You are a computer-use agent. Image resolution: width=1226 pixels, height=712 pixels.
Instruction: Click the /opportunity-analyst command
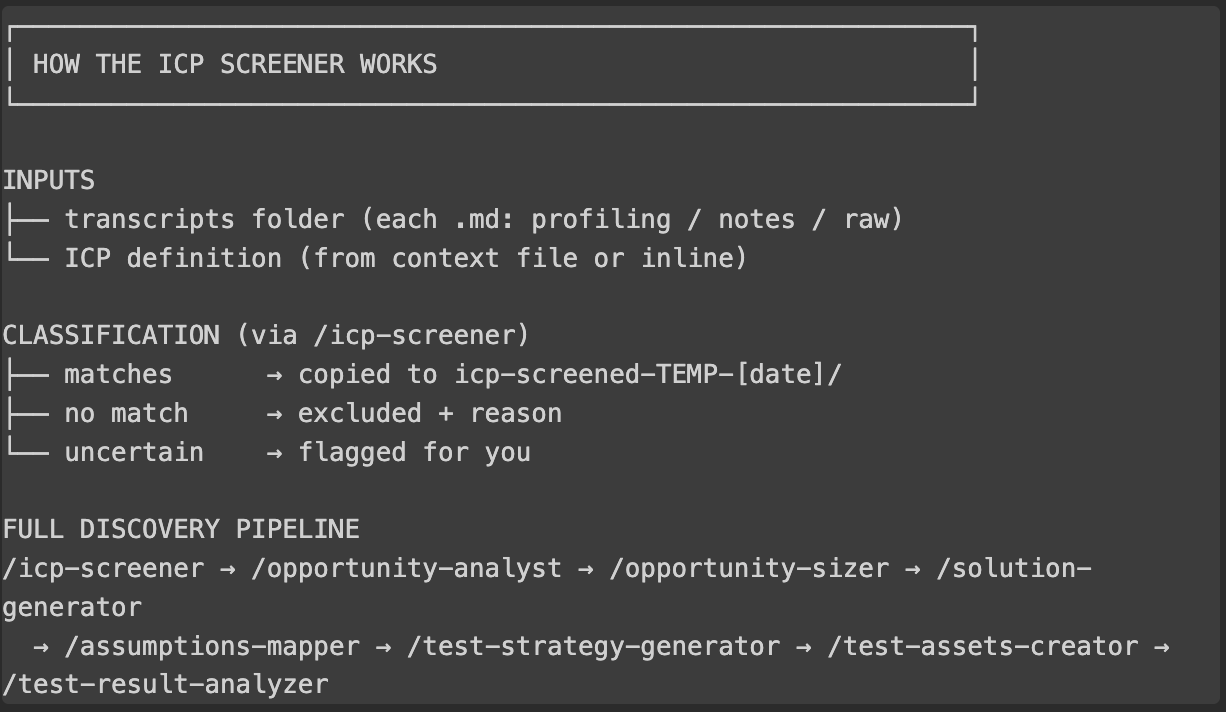tap(406, 568)
